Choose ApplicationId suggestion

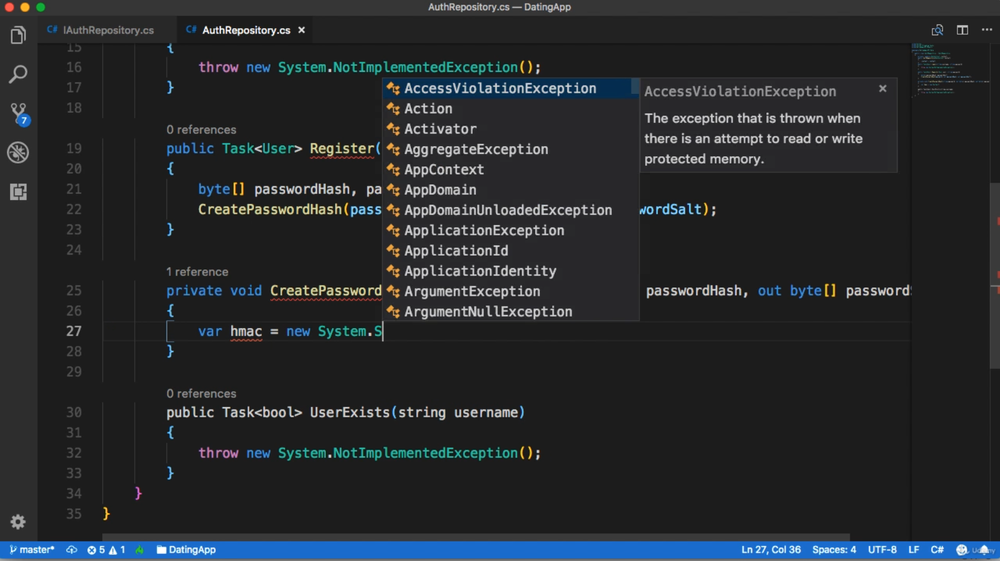click(510, 251)
